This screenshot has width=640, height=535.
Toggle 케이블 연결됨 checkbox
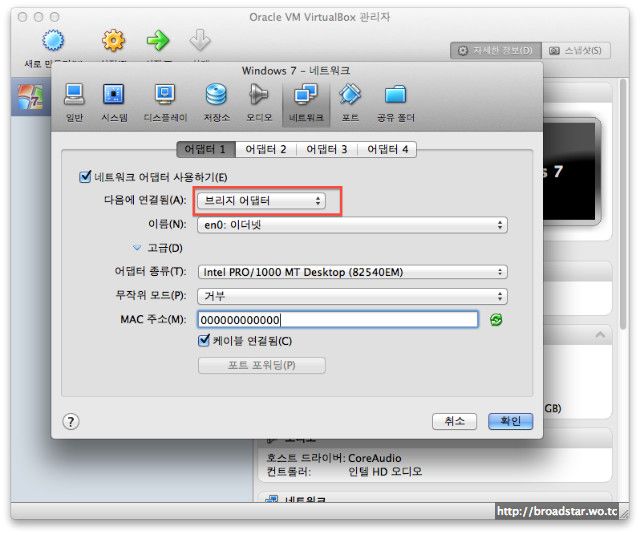(203, 340)
